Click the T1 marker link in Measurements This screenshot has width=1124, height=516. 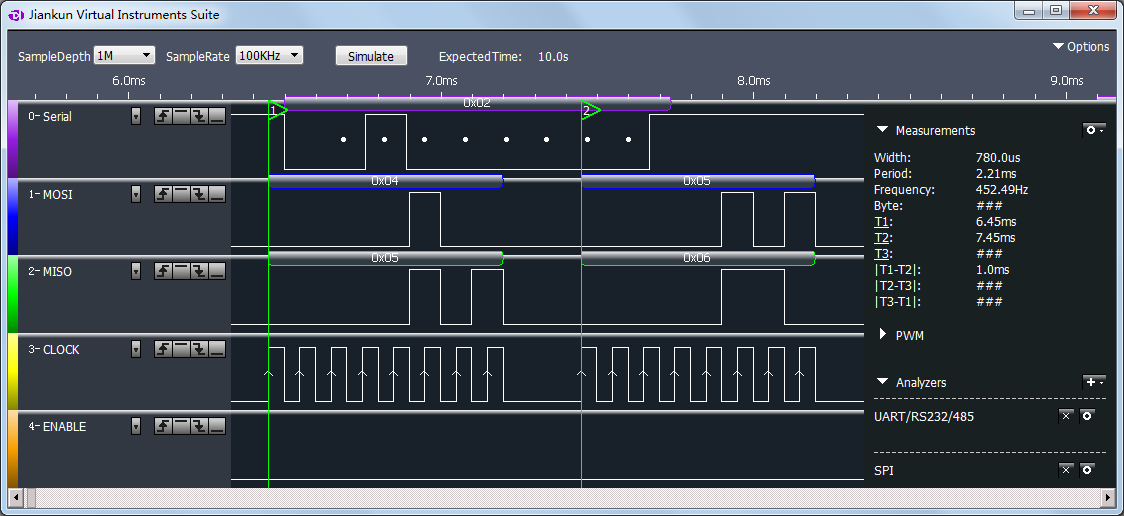(882, 222)
